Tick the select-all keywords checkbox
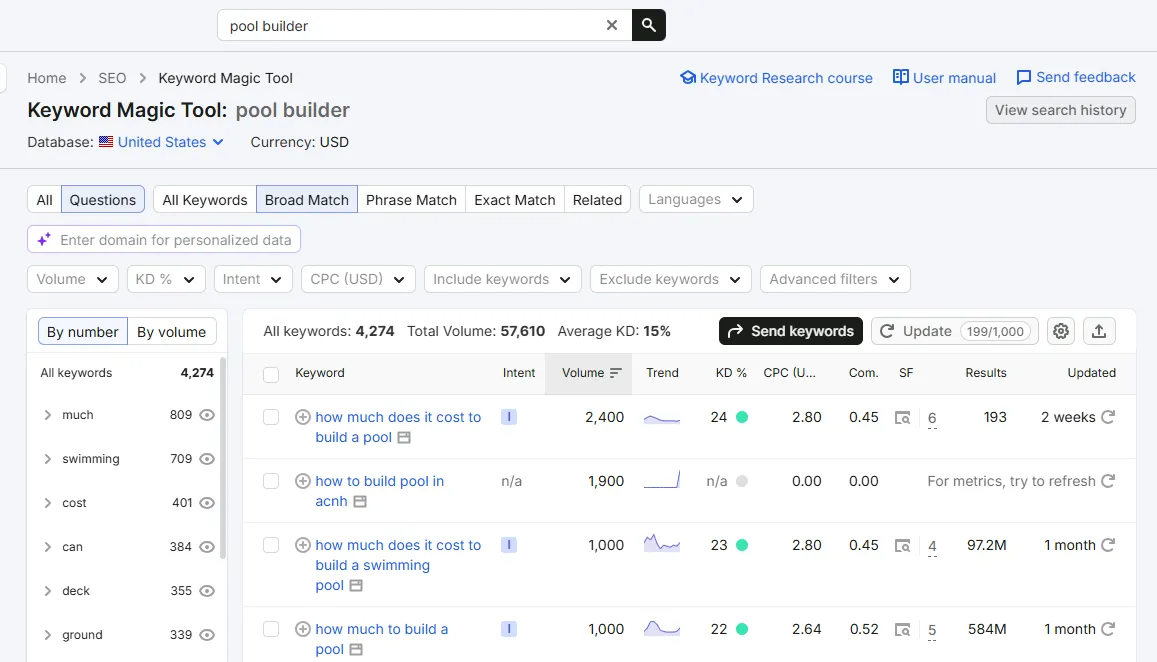 click(x=271, y=374)
